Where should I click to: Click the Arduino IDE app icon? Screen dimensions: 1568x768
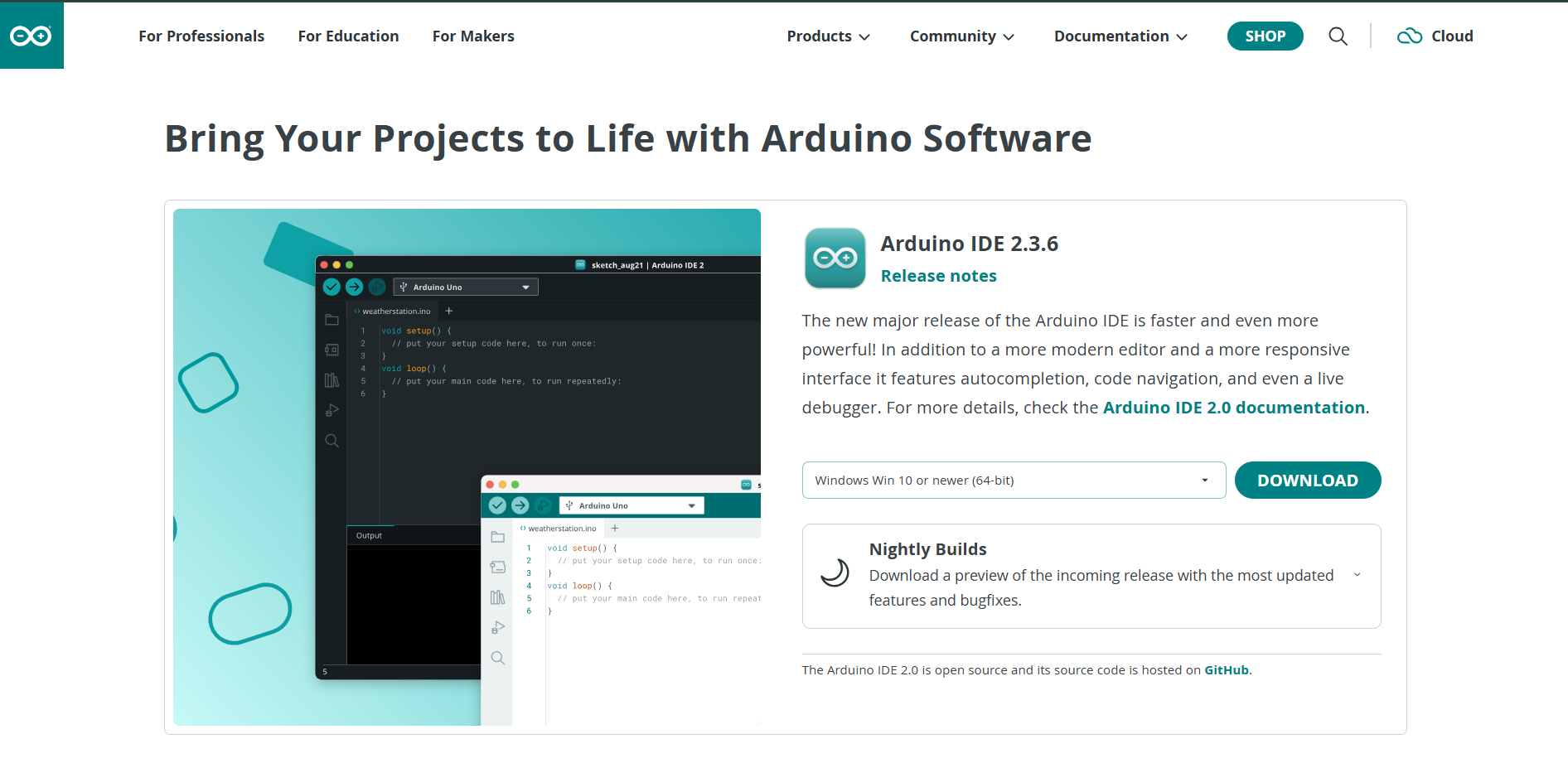[835, 258]
